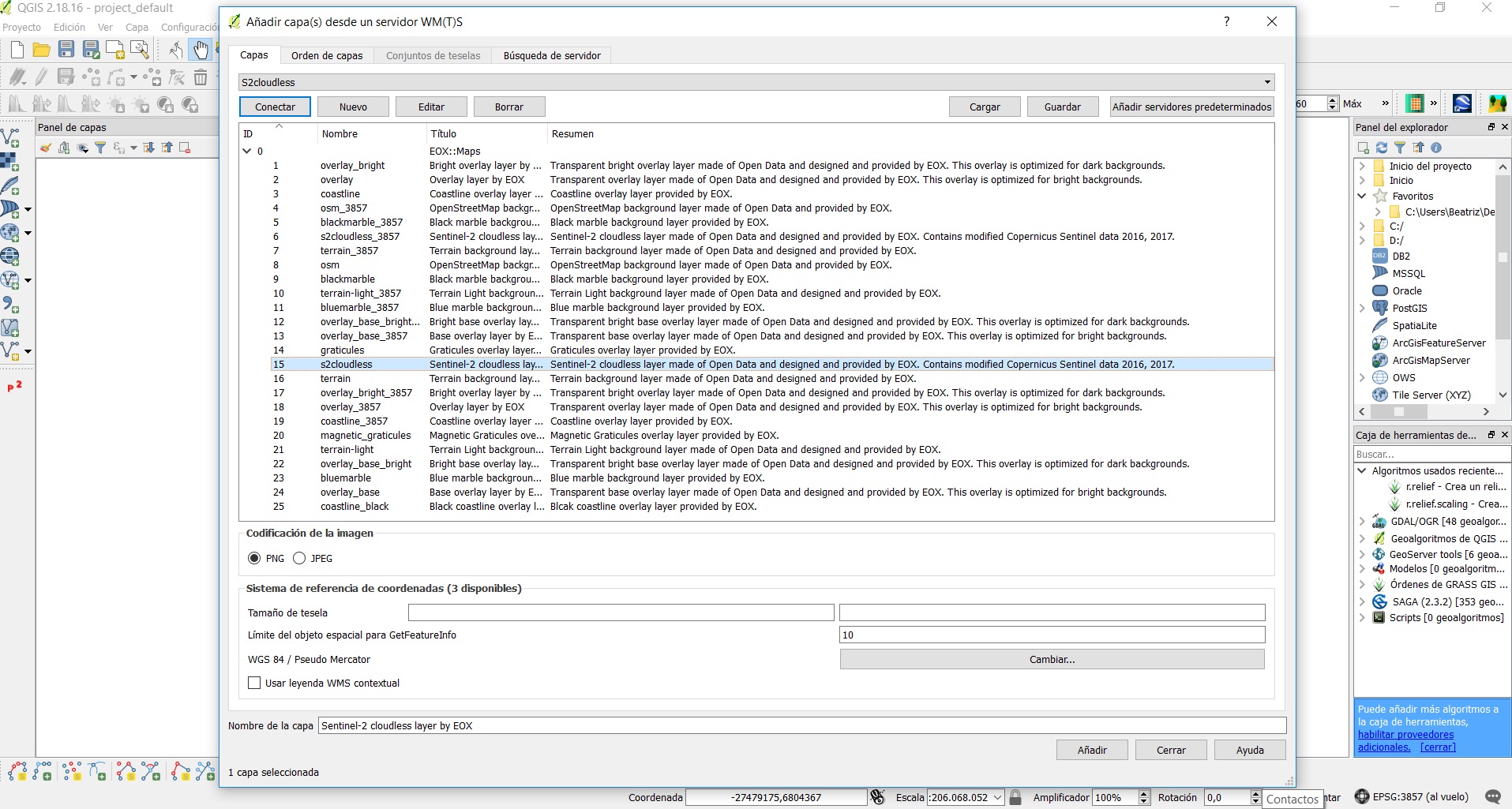Image resolution: width=1512 pixels, height=809 pixels.
Task: Click Expand All icon in layers panel
Action: tap(148, 148)
